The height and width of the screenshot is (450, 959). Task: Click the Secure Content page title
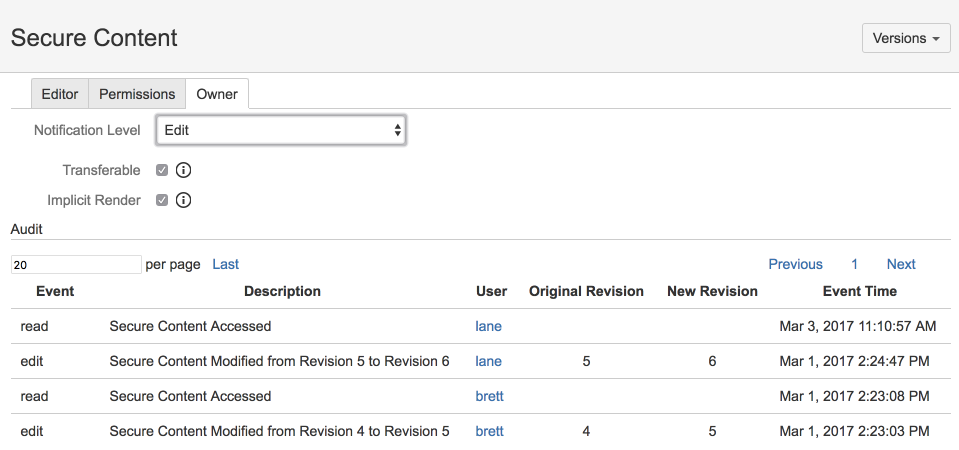(x=94, y=38)
